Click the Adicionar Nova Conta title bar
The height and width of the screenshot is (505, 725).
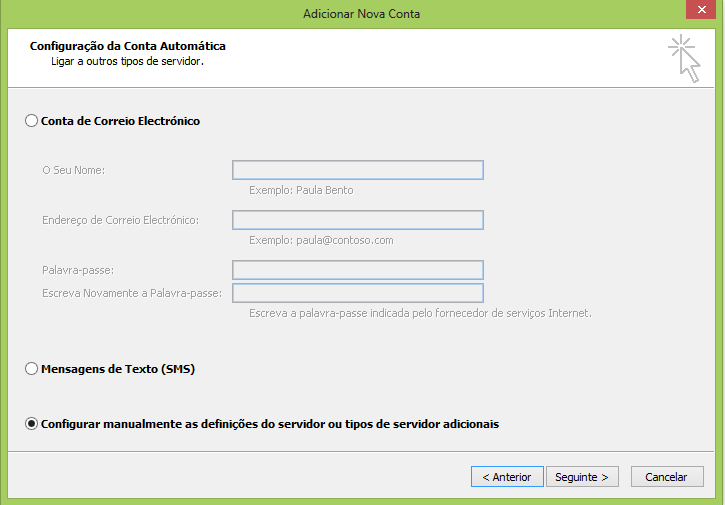(x=362, y=13)
